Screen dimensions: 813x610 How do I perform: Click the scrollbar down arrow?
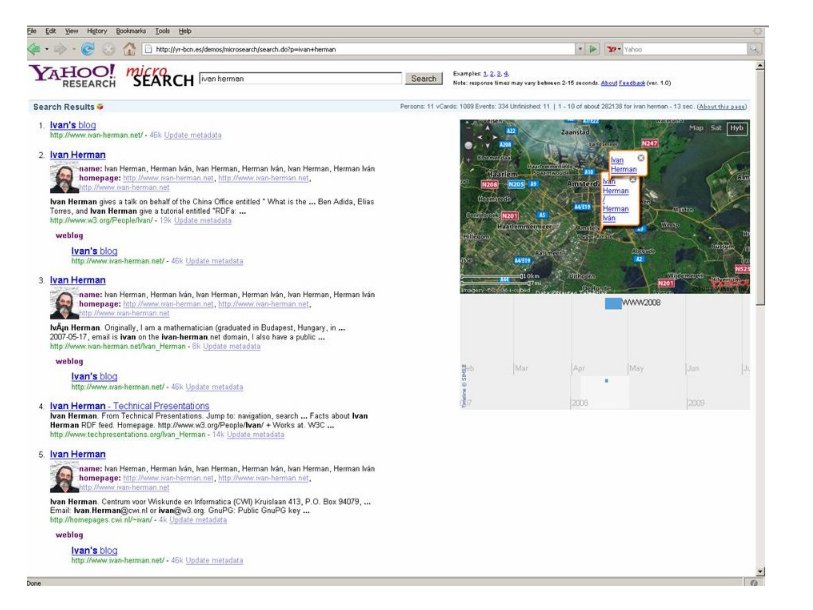760,571
